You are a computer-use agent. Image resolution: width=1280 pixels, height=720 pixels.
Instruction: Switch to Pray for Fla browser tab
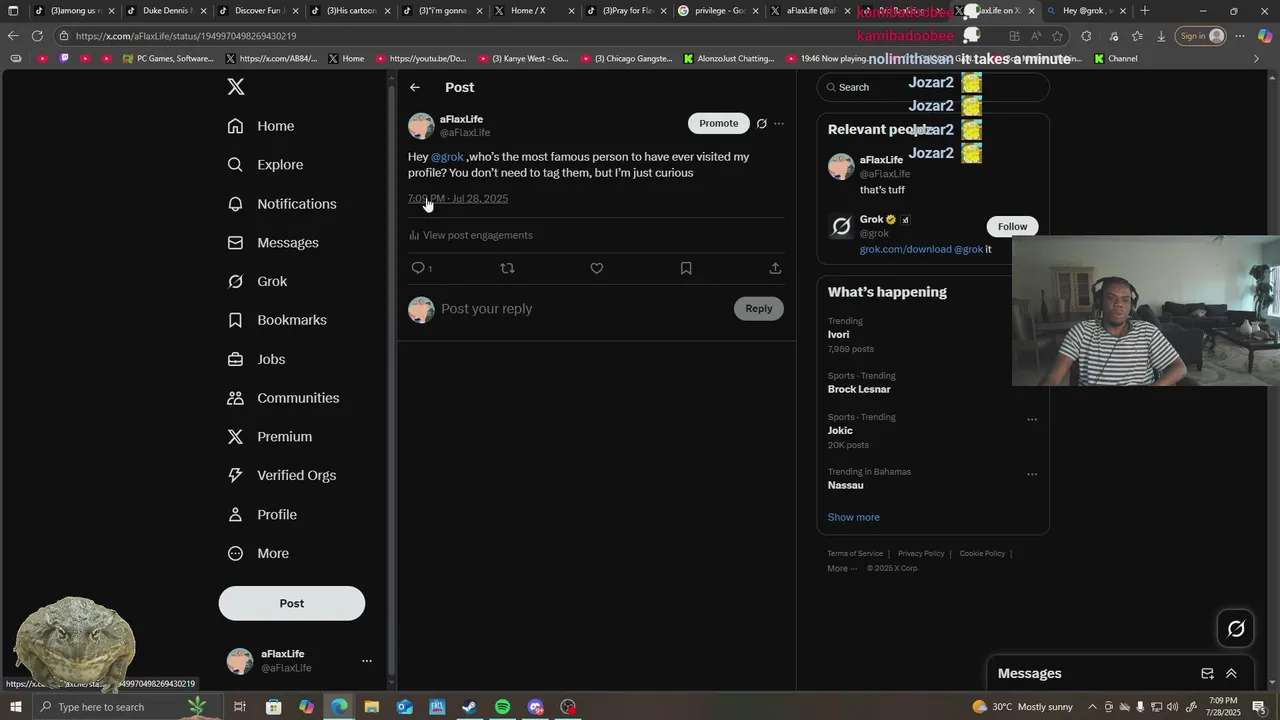pyautogui.click(x=627, y=11)
